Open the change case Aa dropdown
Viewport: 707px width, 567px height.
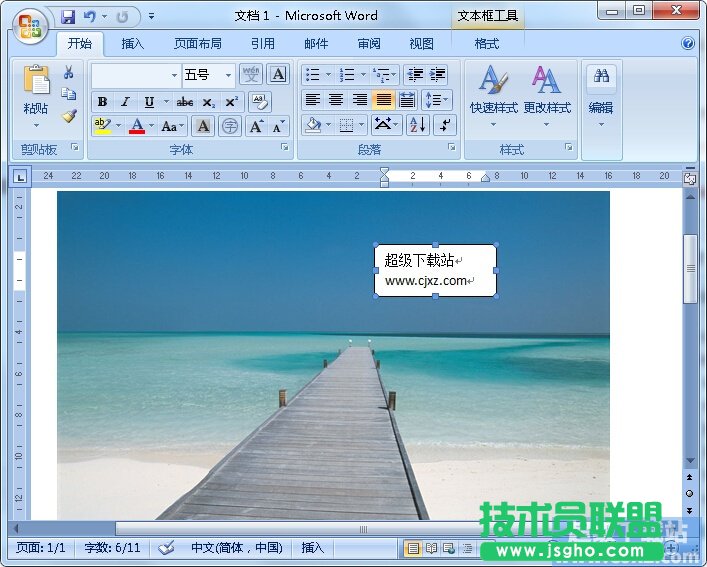(x=173, y=126)
